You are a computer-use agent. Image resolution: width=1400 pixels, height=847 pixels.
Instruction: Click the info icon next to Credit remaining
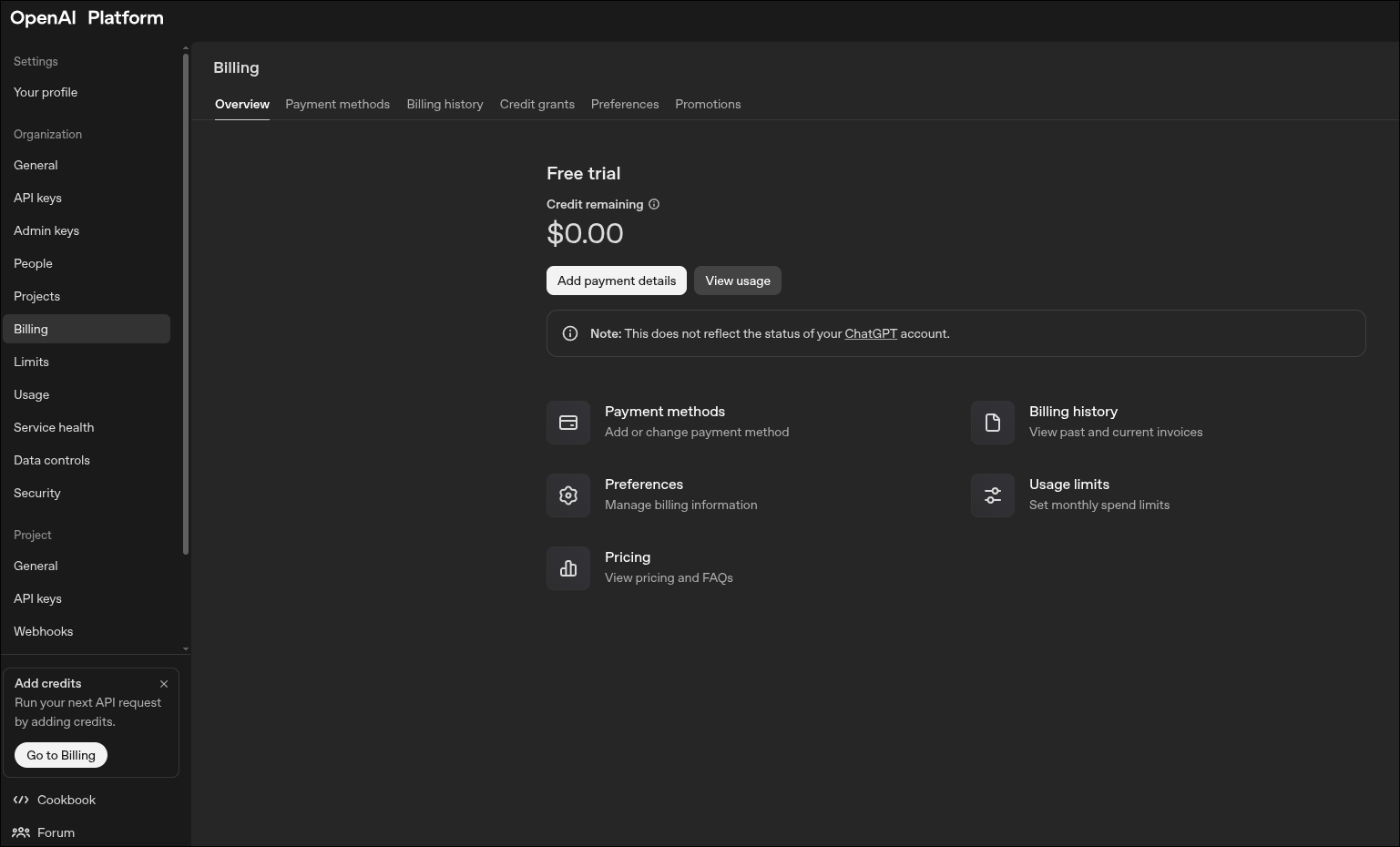pyautogui.click(x=653, y=204)
